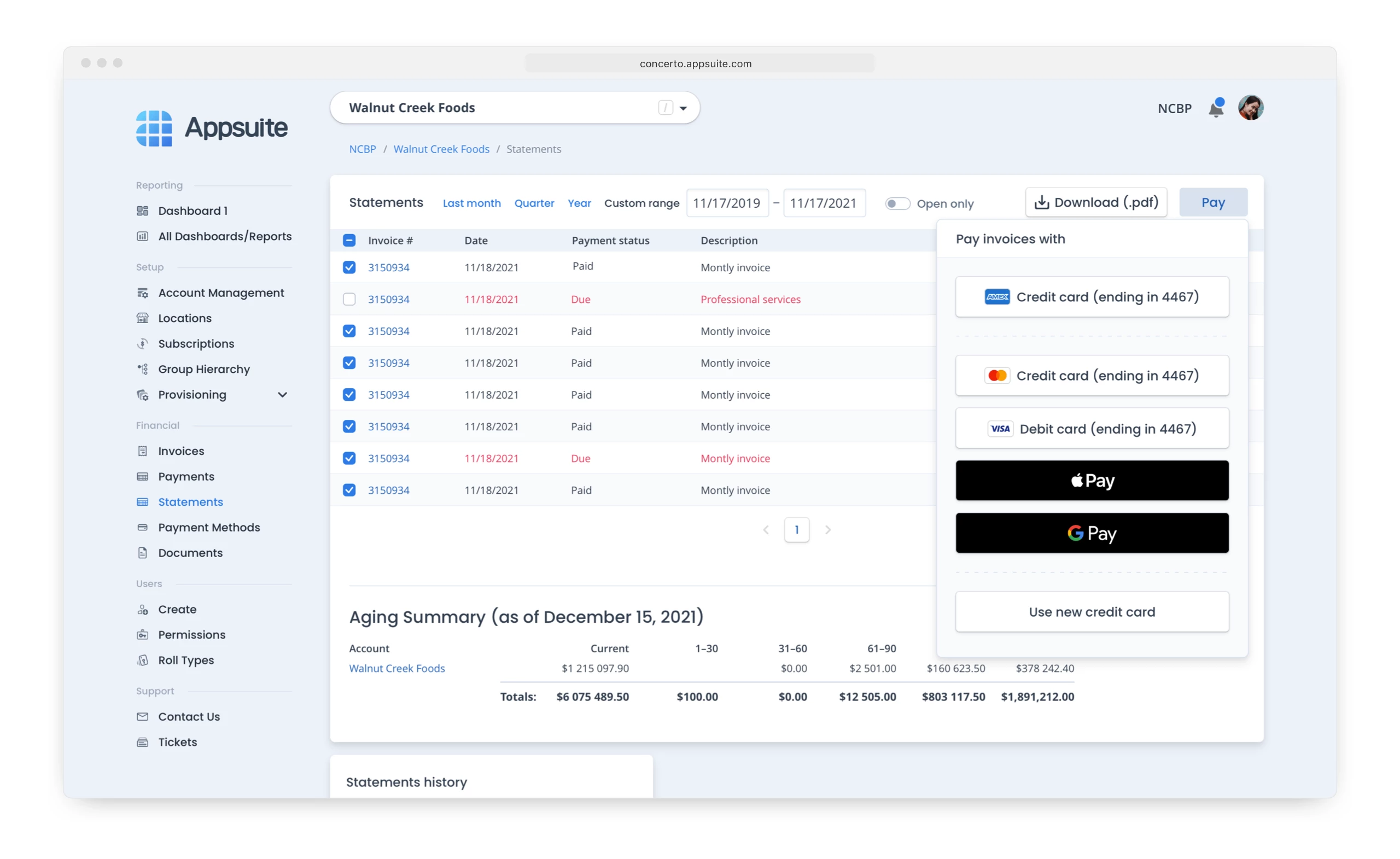
Task: Go to next page pagination arrow
Action: [828, 529]
